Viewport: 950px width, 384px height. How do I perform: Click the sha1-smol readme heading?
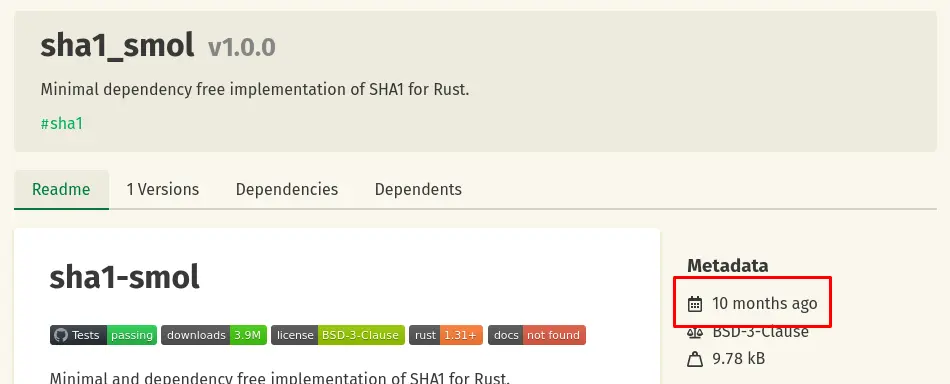pos(124,277)
